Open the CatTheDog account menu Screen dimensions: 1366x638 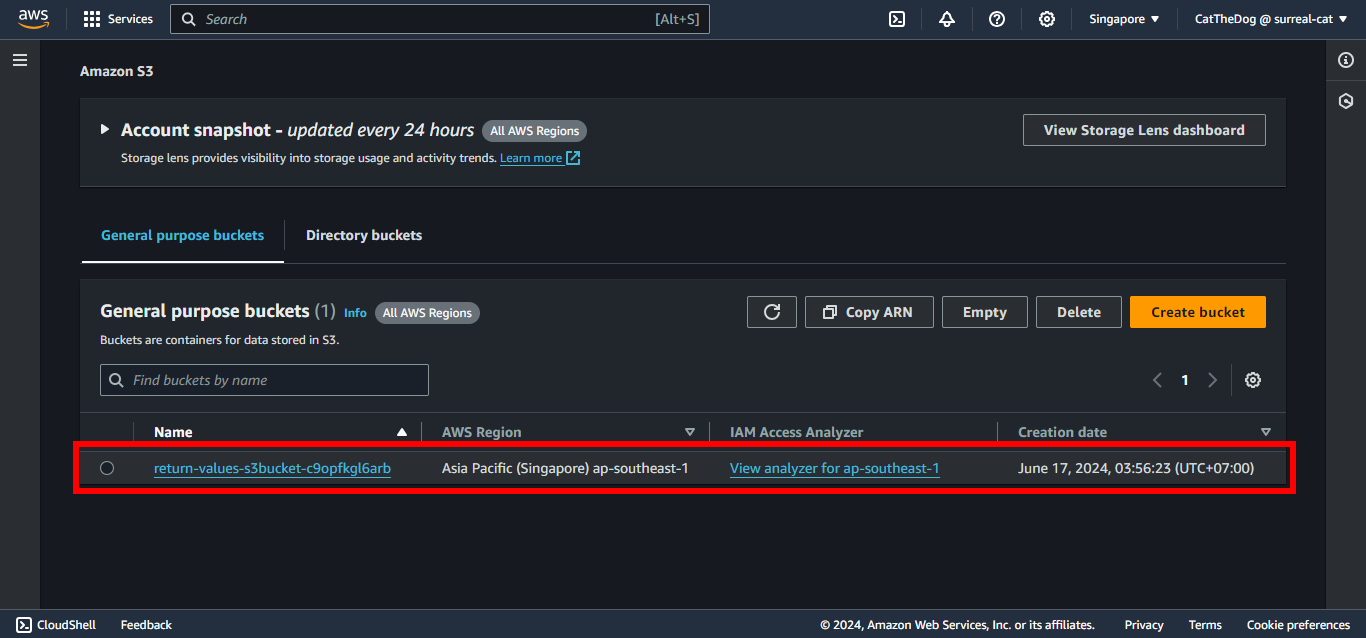tap(1271, 19)
